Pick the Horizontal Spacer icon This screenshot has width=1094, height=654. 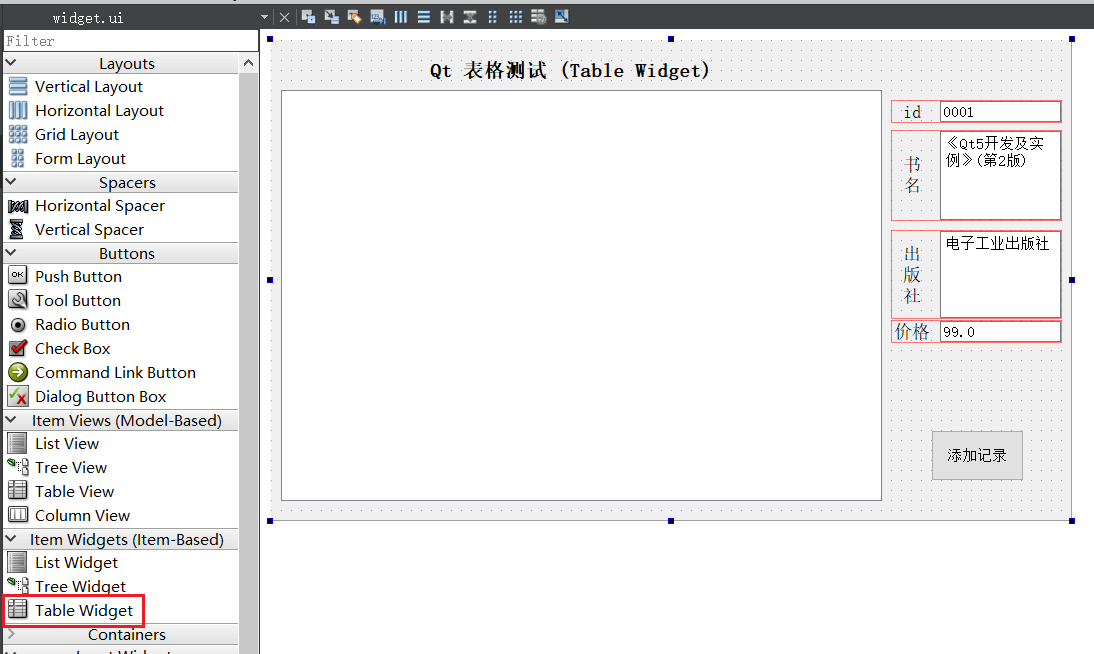tap(18, 206)
